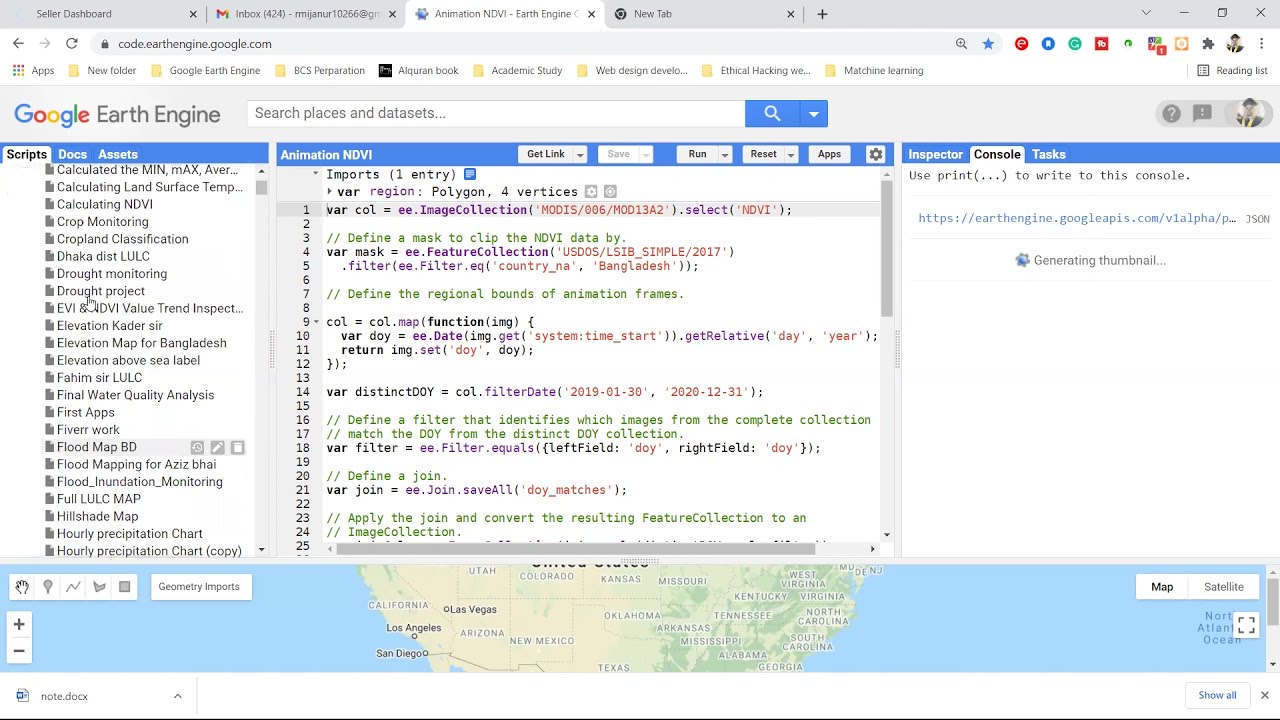1280x720 pixels.
Task: Open the Run dropdown arrow
Action: pyautogui.click(x=725, y=154)
